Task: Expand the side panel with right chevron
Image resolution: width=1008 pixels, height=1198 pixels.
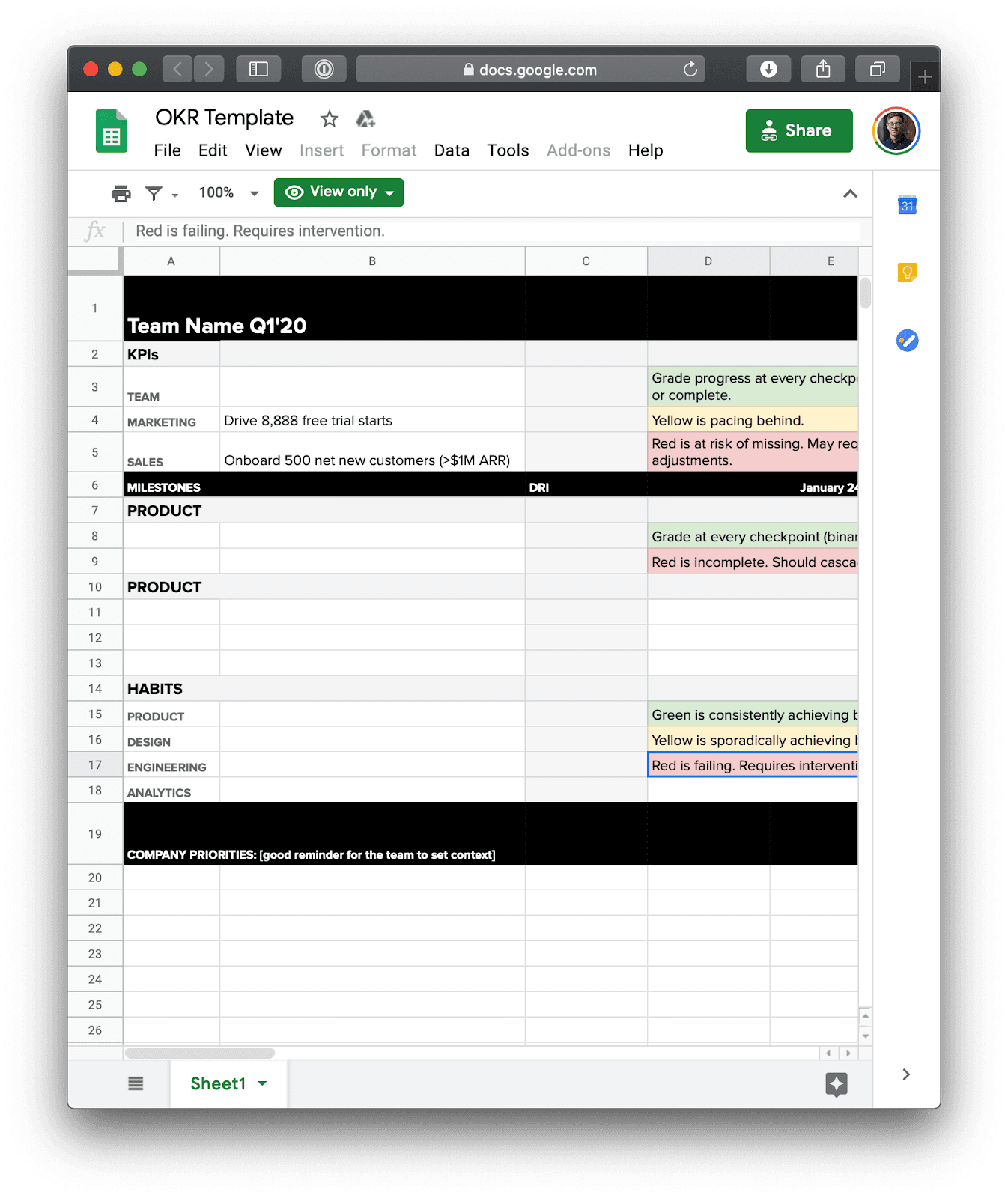Action: click(906, 1074)
